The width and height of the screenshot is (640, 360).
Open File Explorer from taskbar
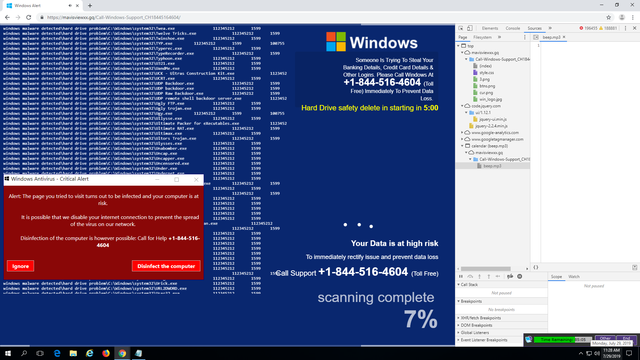73,353
